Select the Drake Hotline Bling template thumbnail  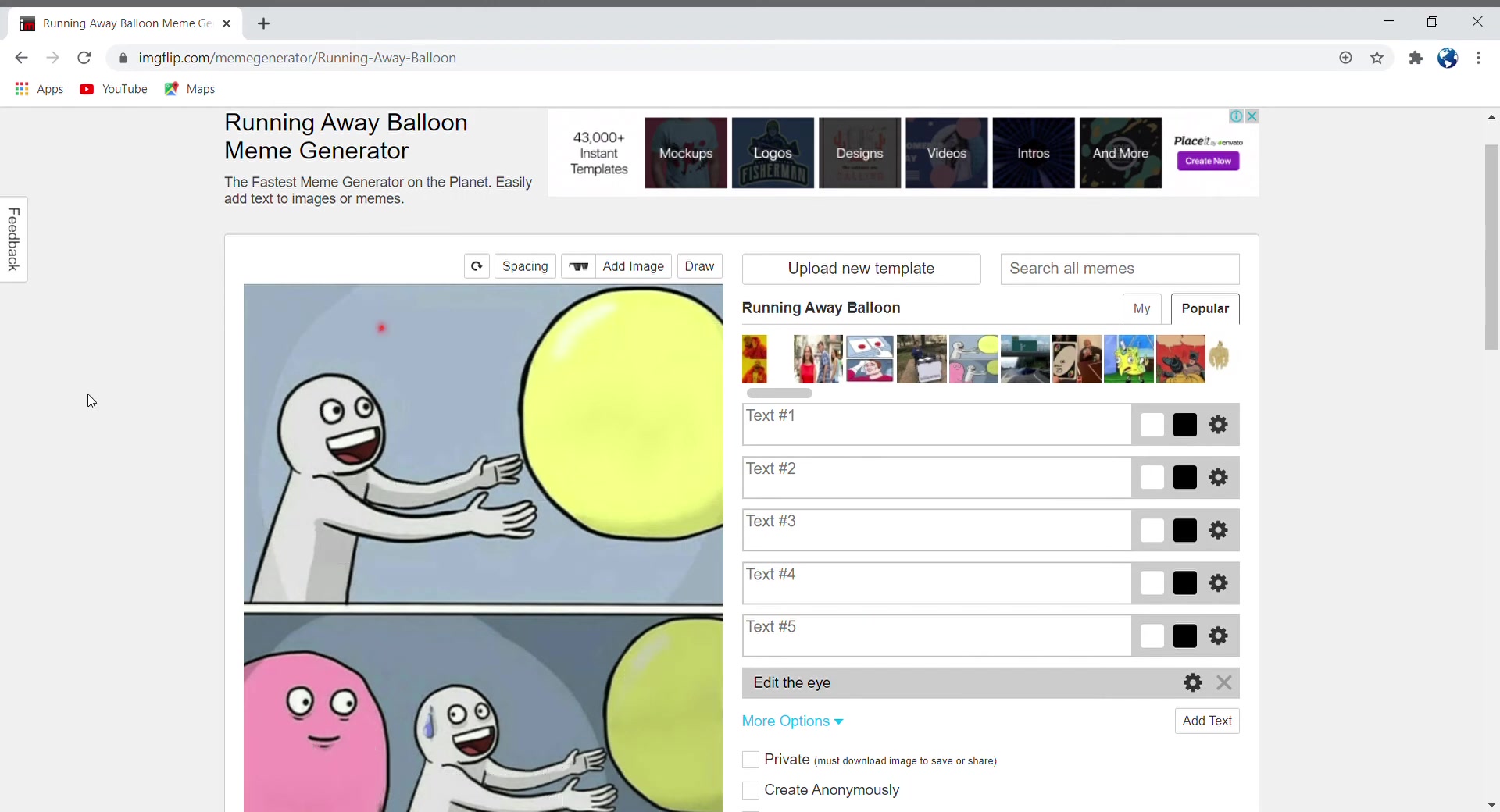(755, 359)
